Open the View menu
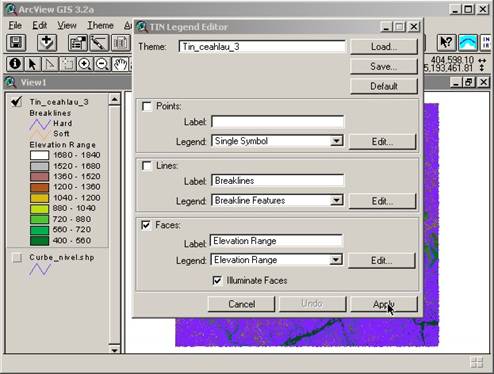 (67, 25)
